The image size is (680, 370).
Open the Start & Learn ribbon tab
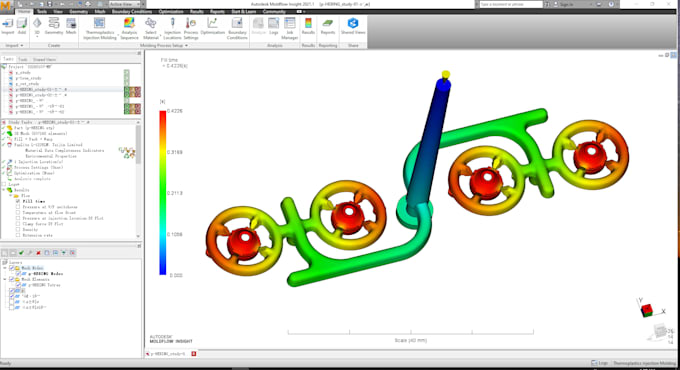[x=244, y=12]
